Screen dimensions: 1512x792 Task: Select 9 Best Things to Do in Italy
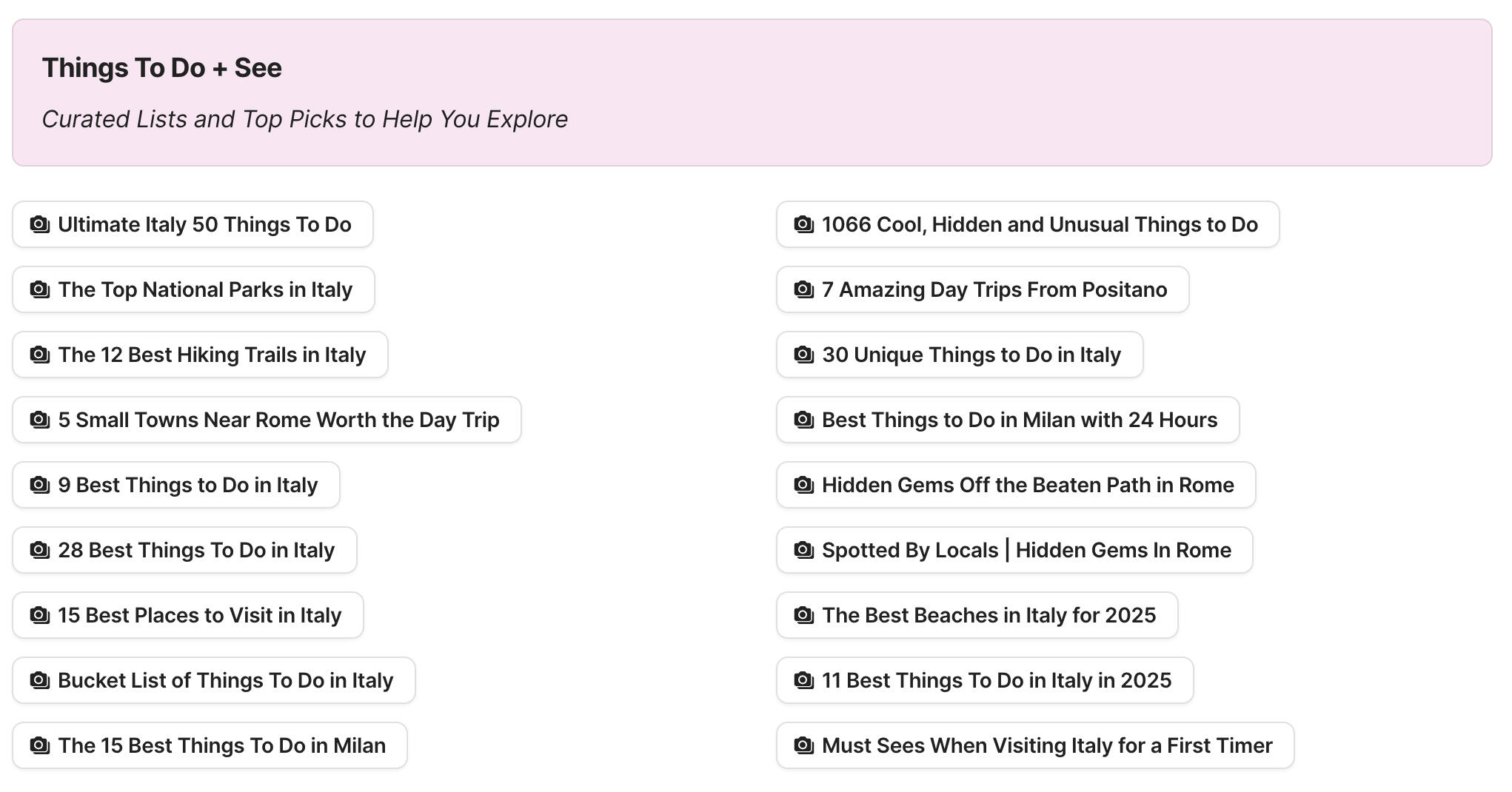[175, 485]
